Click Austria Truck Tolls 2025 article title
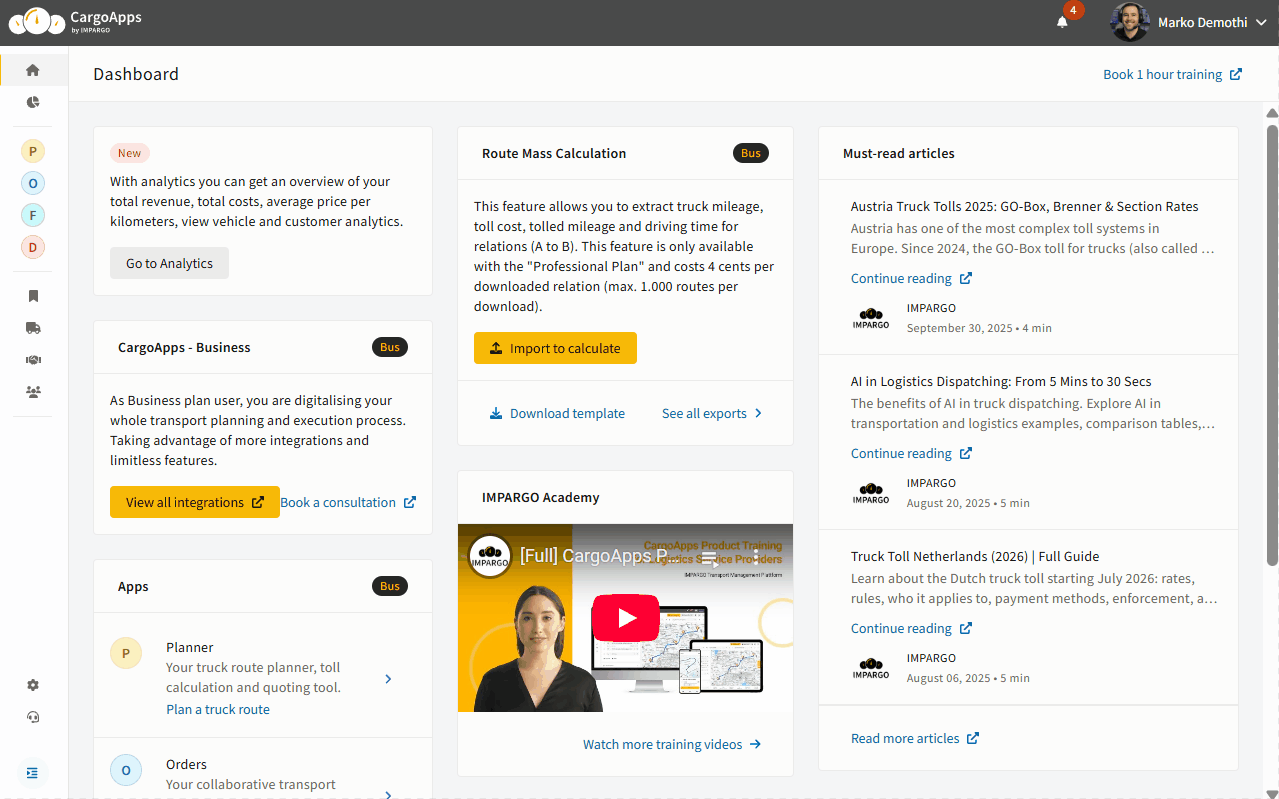This screenshot has width=1279, height=799. tap(1024, 206)
